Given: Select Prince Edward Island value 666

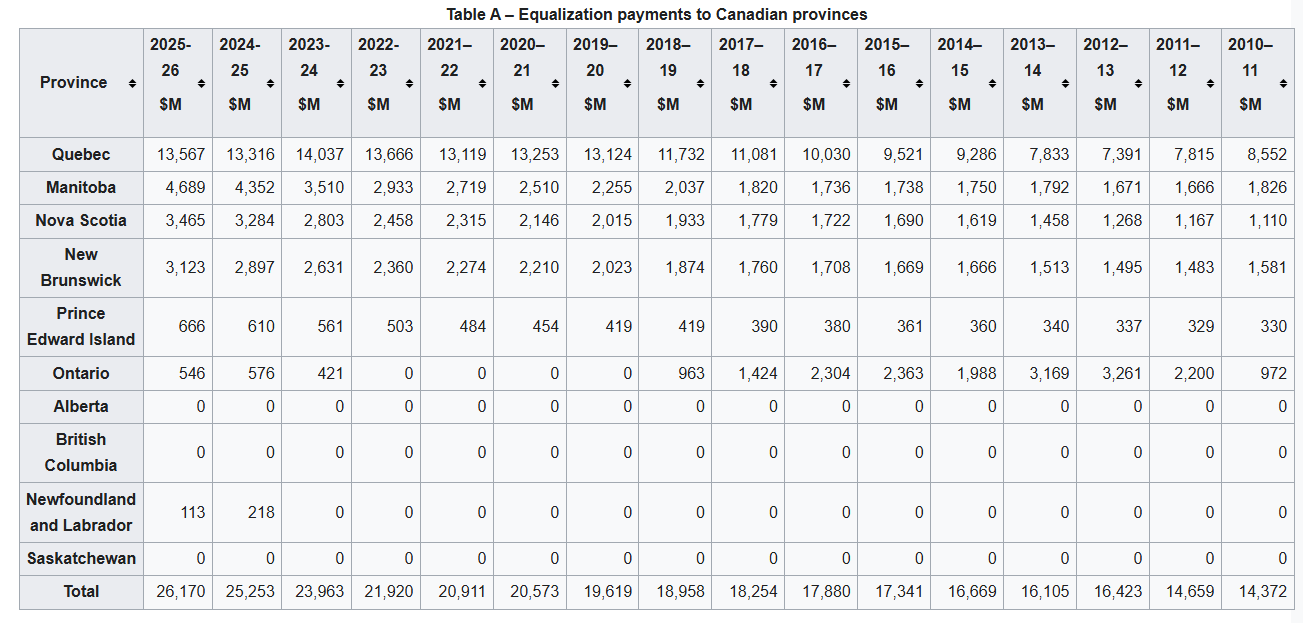Looking at the screenshot, I should coord(192,326).
